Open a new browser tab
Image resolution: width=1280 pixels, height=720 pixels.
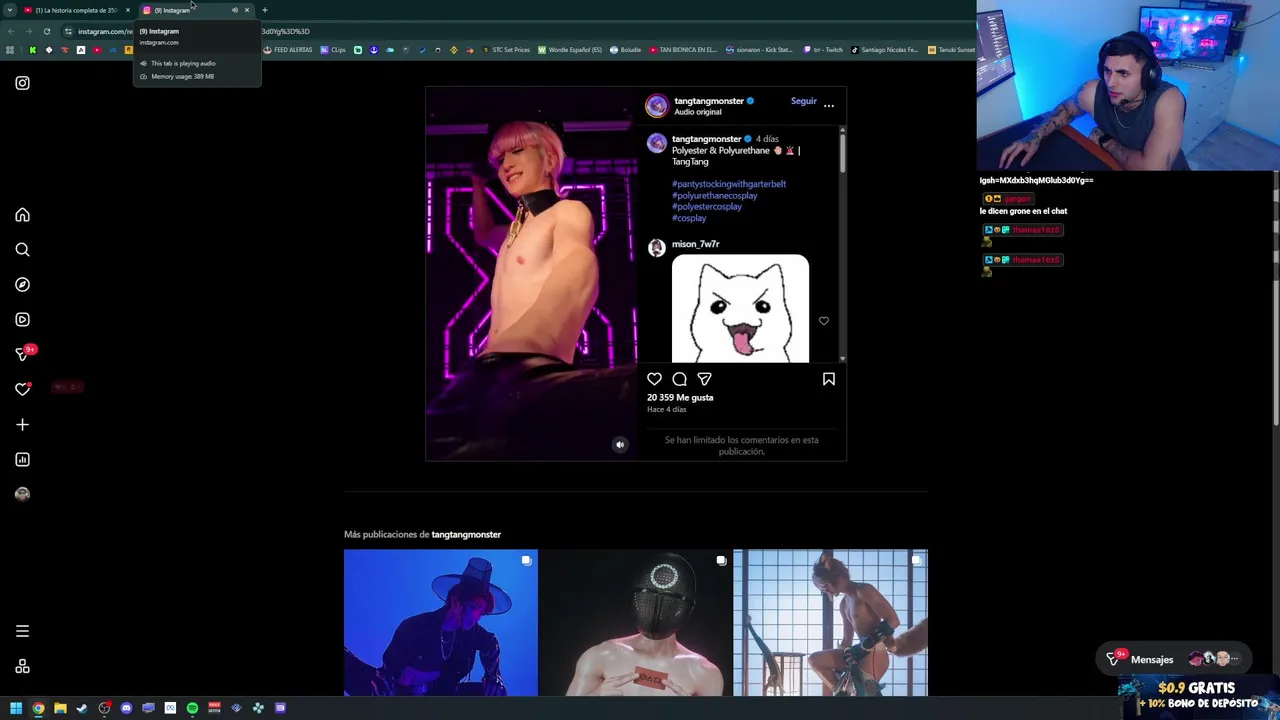tap(264, 10)
